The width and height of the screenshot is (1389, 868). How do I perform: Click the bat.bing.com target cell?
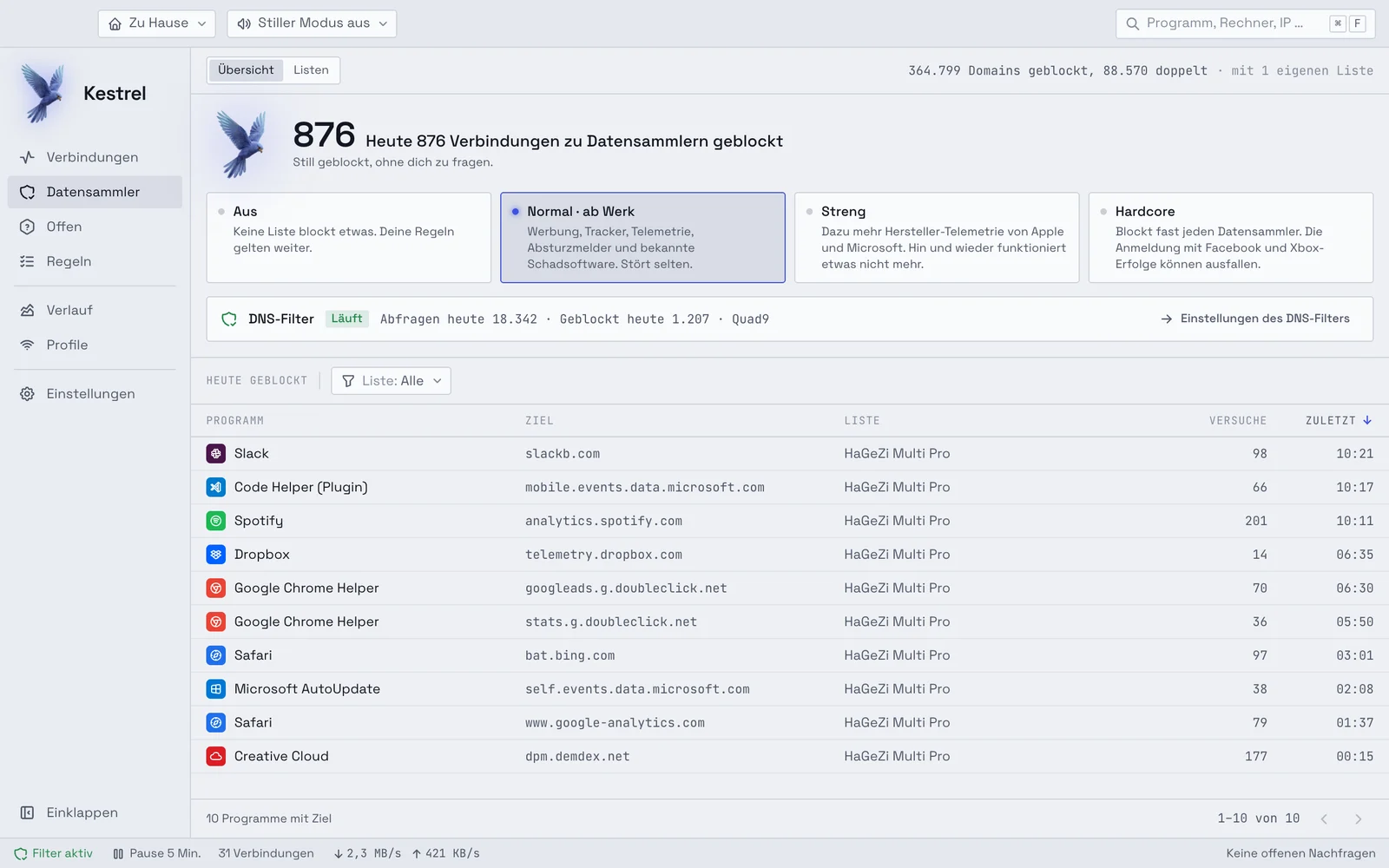pyautogui.click(x=569, y=655)
